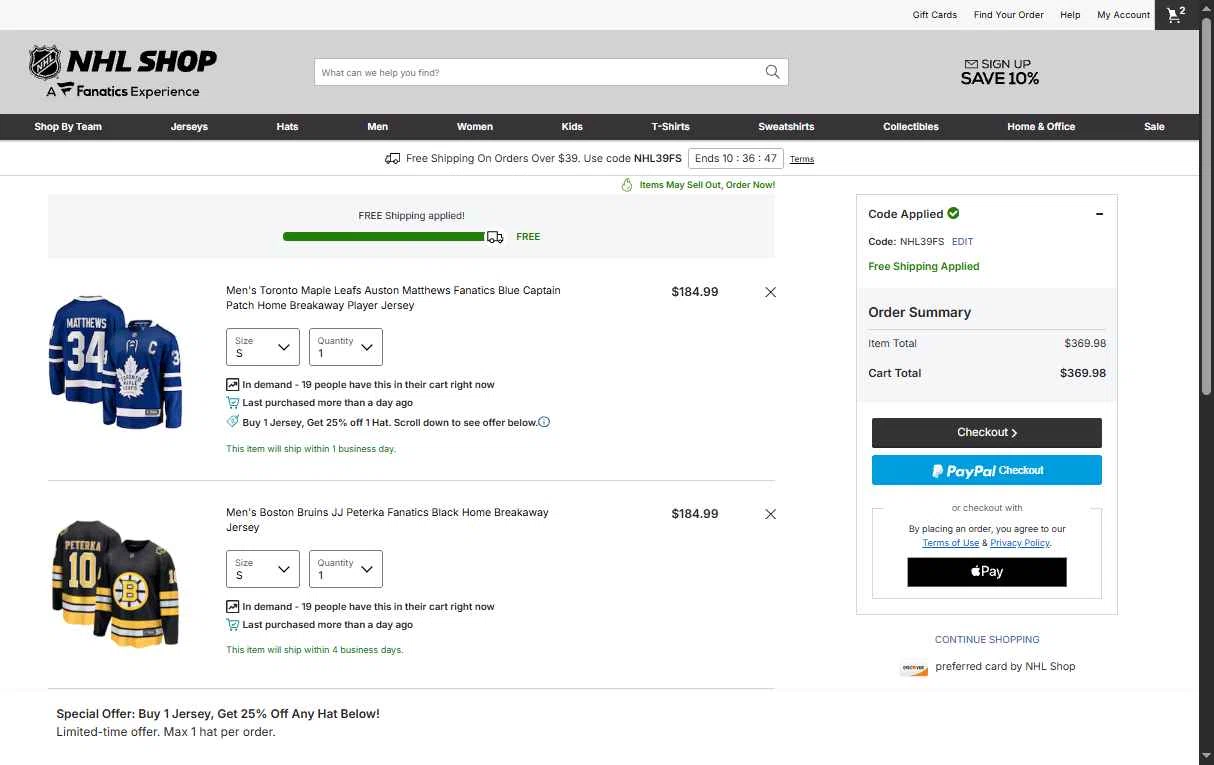Click the free shipping green progress bar
This screenshot has height=765, width=1214.
(x=384, y=237)
